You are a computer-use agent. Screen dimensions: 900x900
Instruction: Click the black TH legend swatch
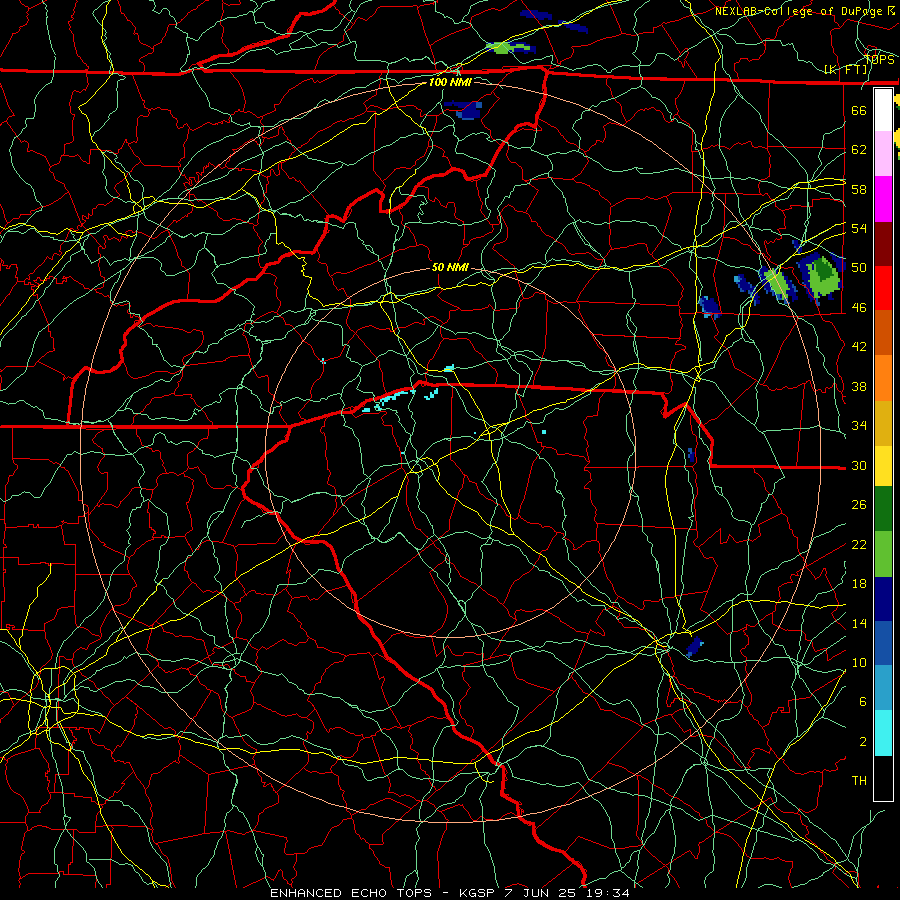point(883,778)
